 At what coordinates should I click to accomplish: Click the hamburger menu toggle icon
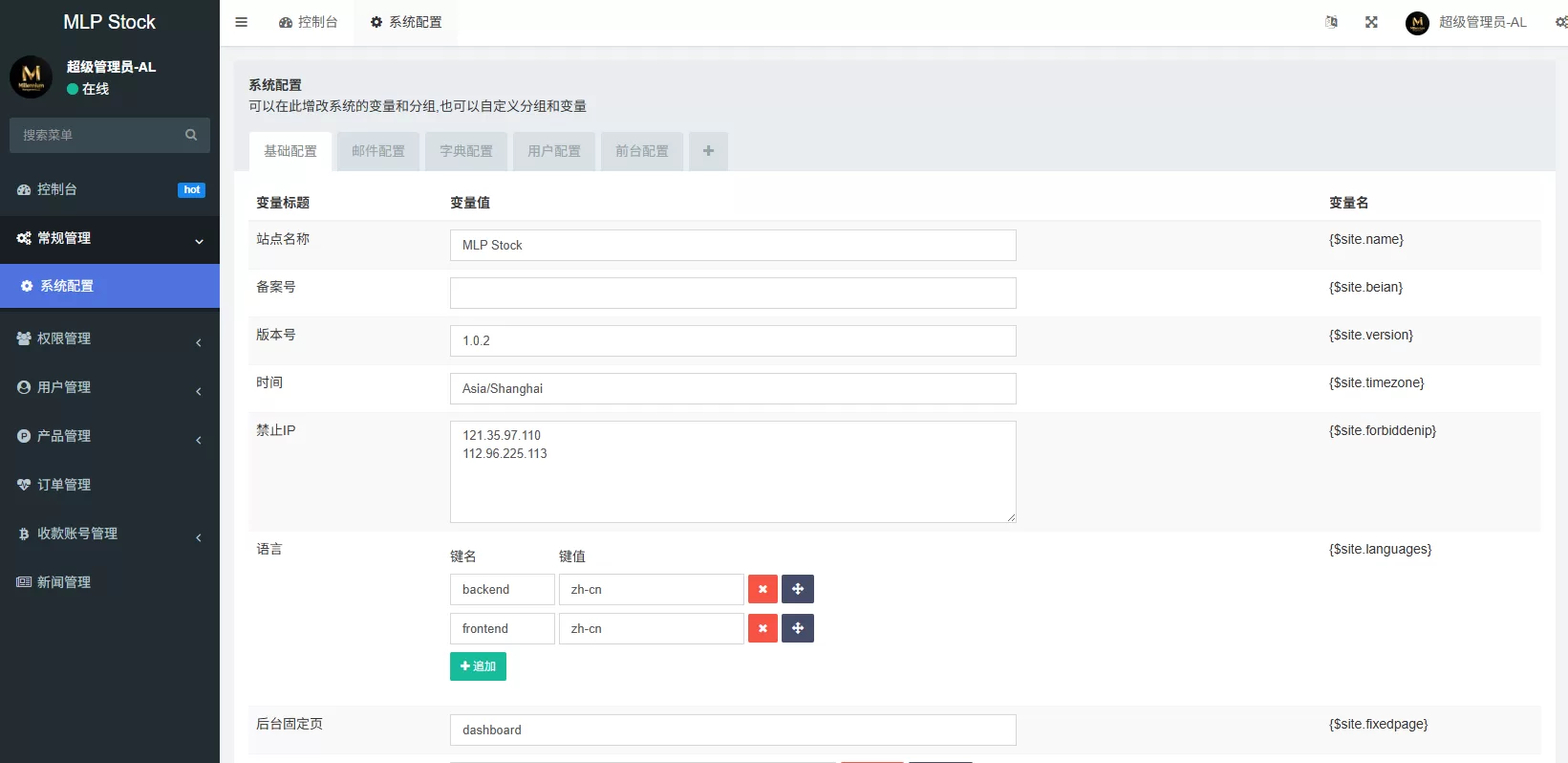point(242,22)
